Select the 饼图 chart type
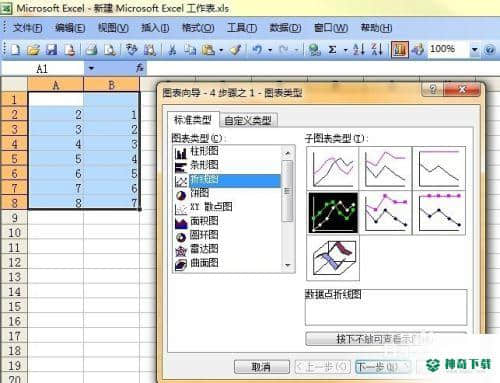This screenshot has width=500, height=383. [x=199, y=193]
